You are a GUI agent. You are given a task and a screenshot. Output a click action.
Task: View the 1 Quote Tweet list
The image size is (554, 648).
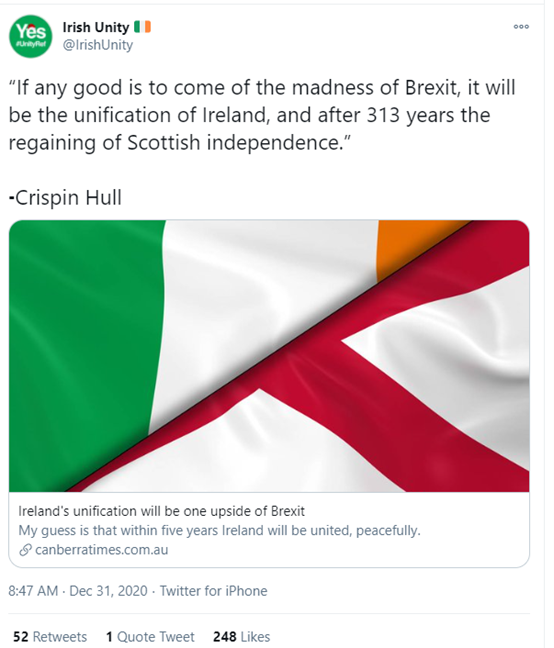coord(150,636)
